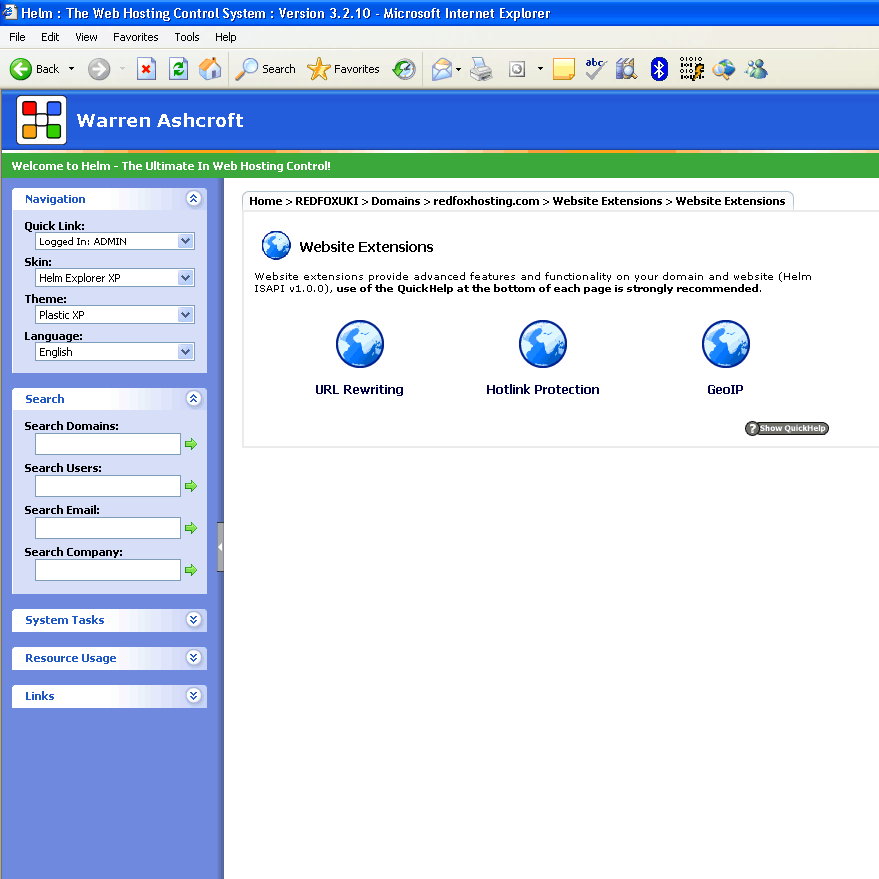Screen dimensions: 879x879
Task: Click Home breadcrumb link
Action: click(266, 201)
